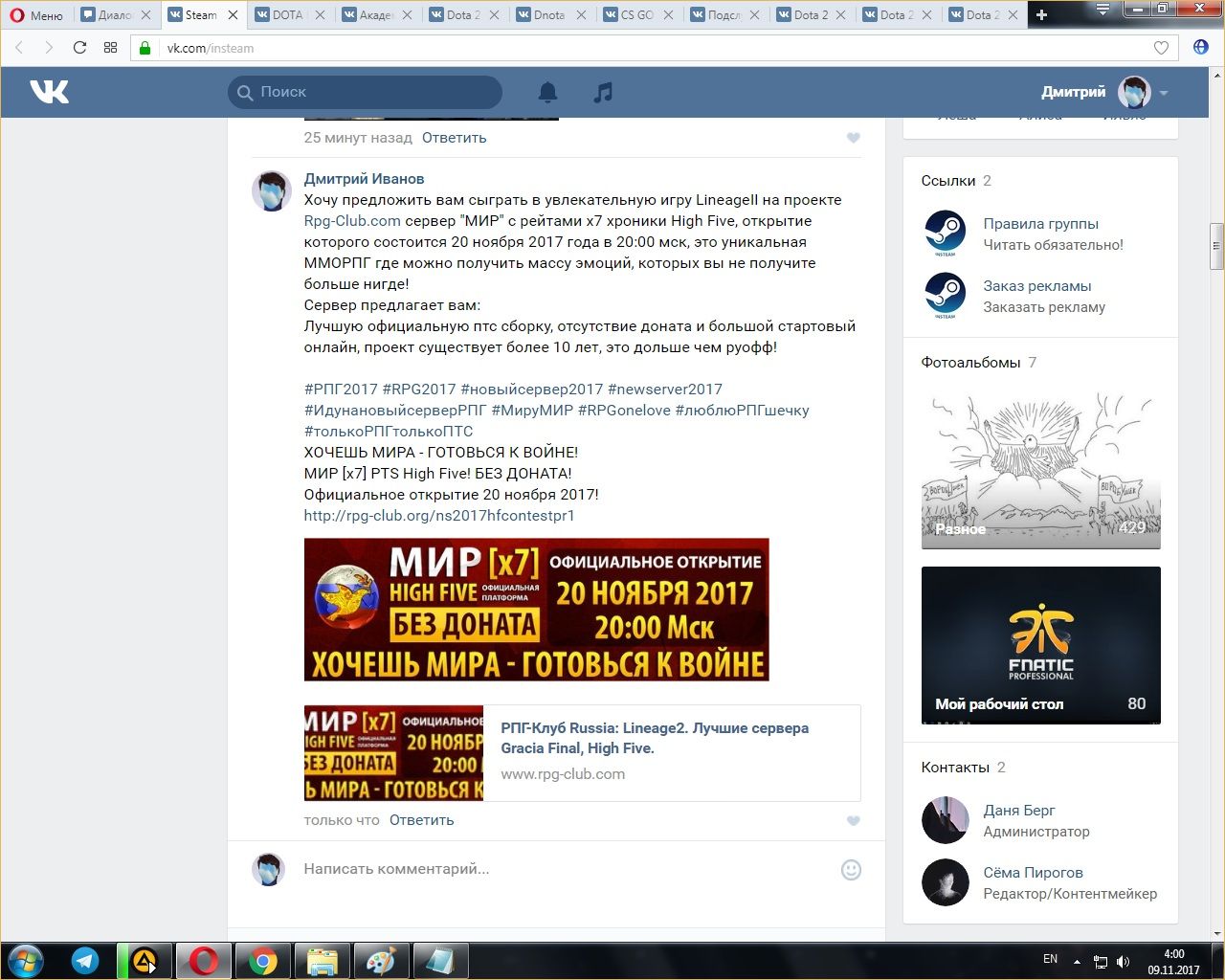Go forward using the browser forward arrow

point(49,48)
